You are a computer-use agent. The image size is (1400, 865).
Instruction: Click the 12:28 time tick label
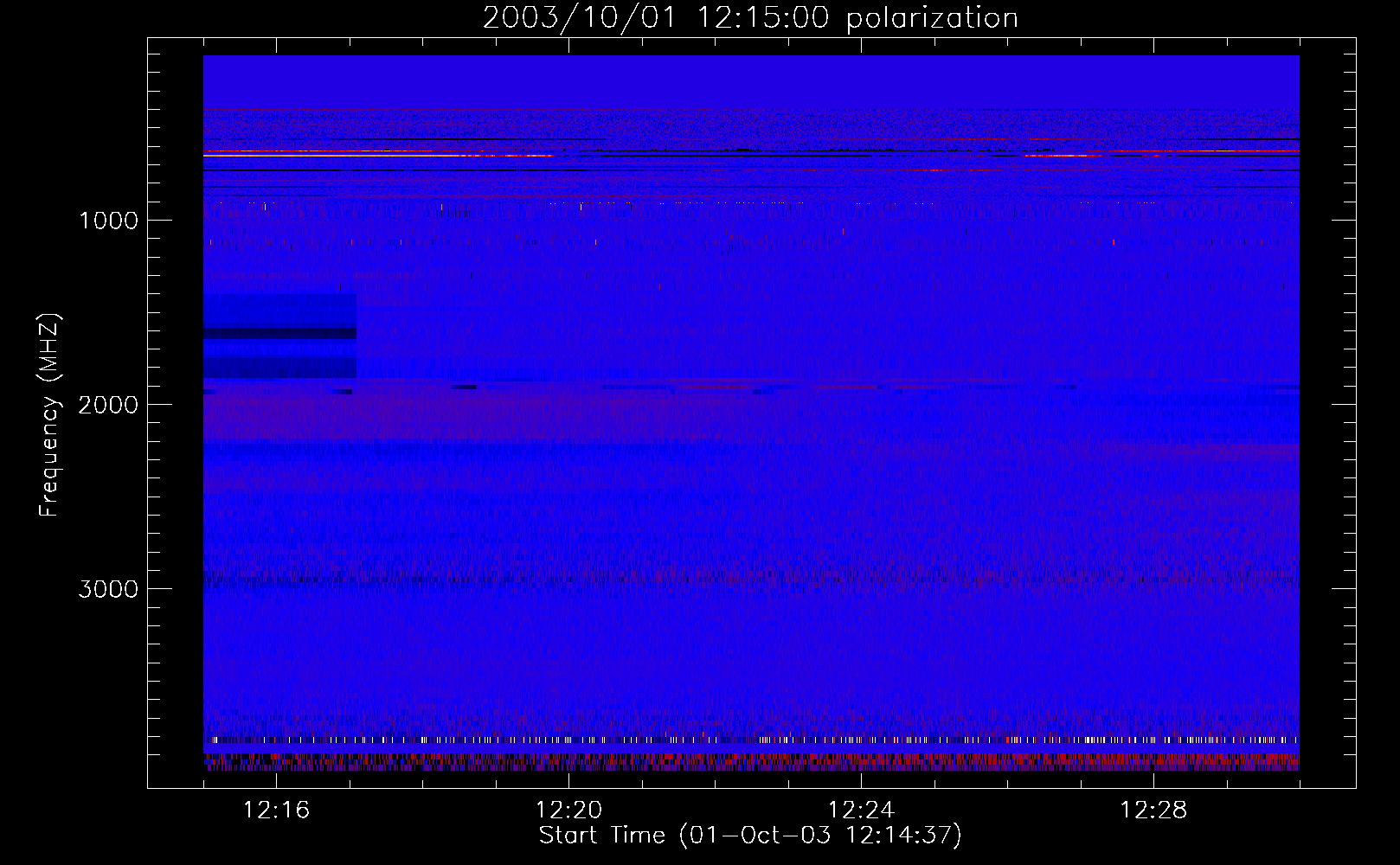pyautogui.click(x=1153, y=811)
